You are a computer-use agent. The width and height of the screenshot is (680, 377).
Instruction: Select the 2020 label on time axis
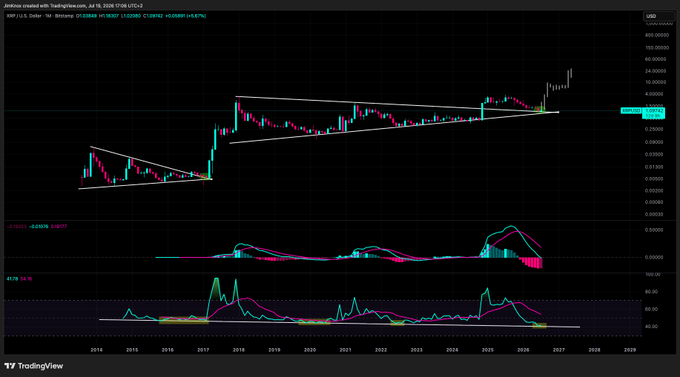click(x=310, y=350)
